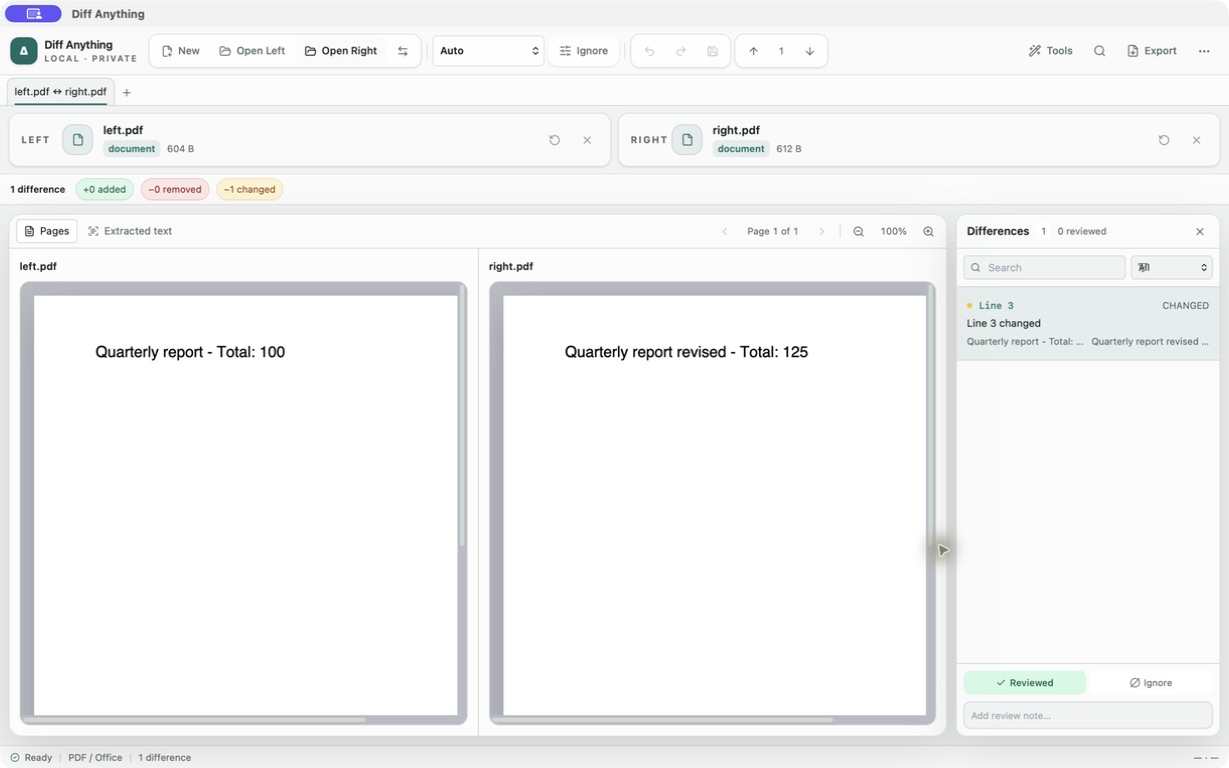Viewport: 1229px width, 768px height.
Task: Toggle the ~1 changed filter
Action: 250,189
